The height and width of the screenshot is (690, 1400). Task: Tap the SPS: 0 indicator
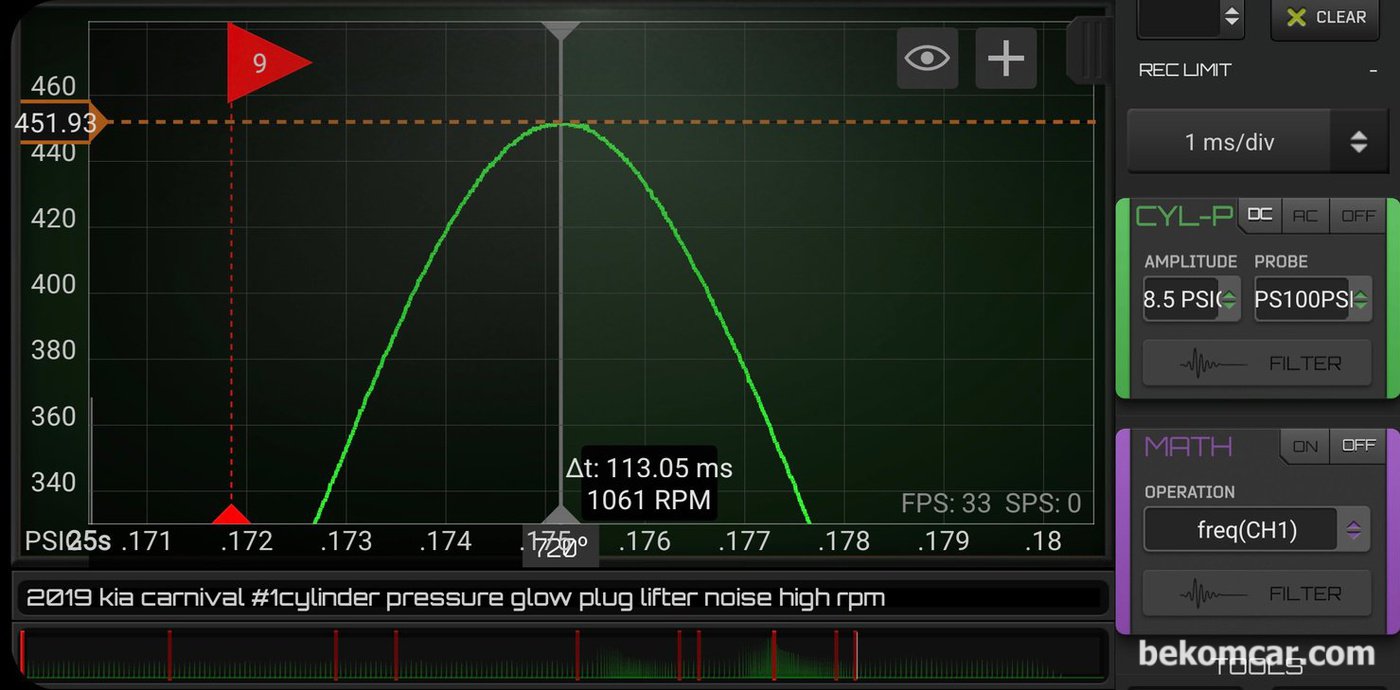(x=1043, y=504)
